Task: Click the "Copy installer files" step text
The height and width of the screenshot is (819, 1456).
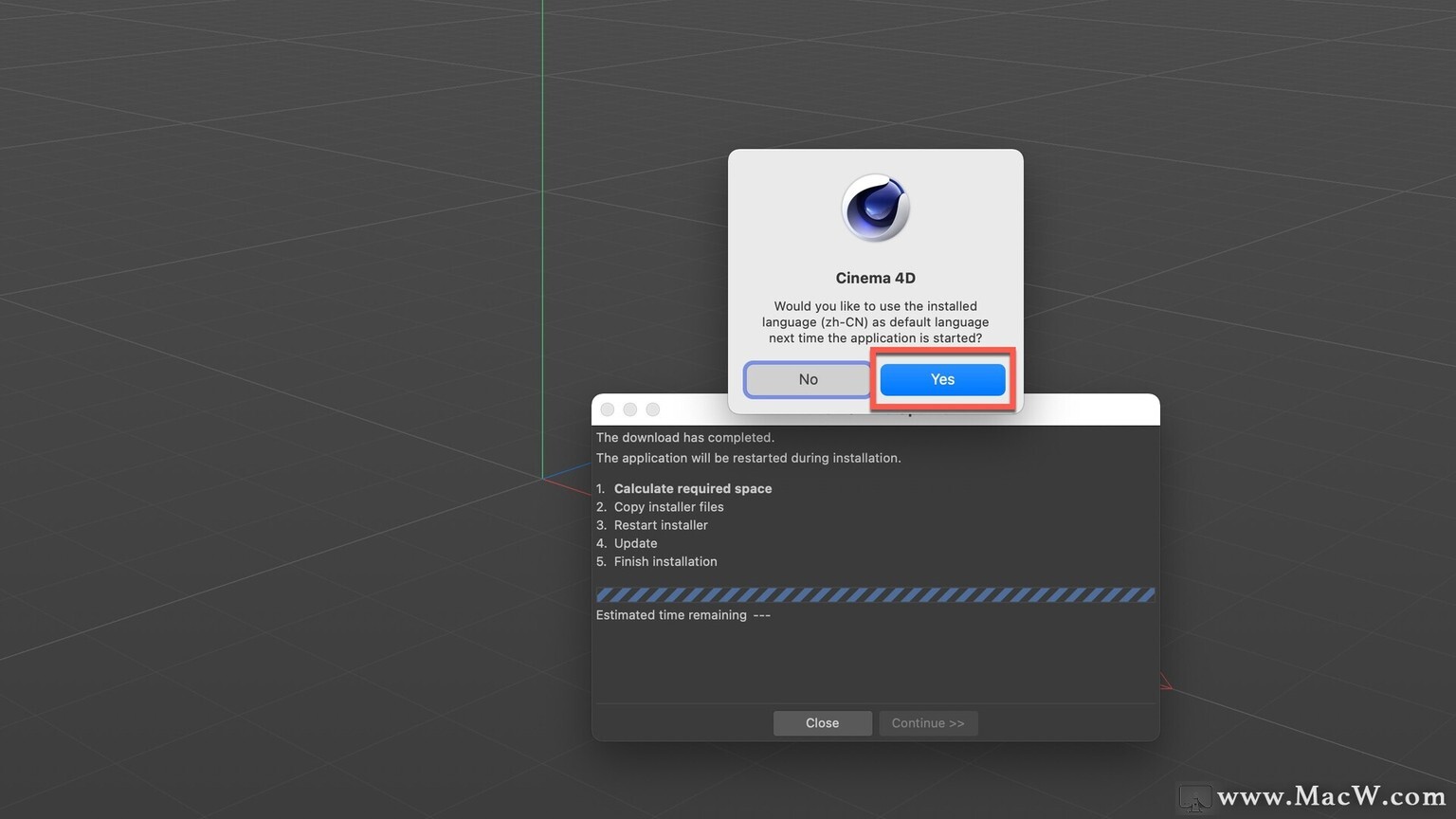Action: [x=668, y=507]
